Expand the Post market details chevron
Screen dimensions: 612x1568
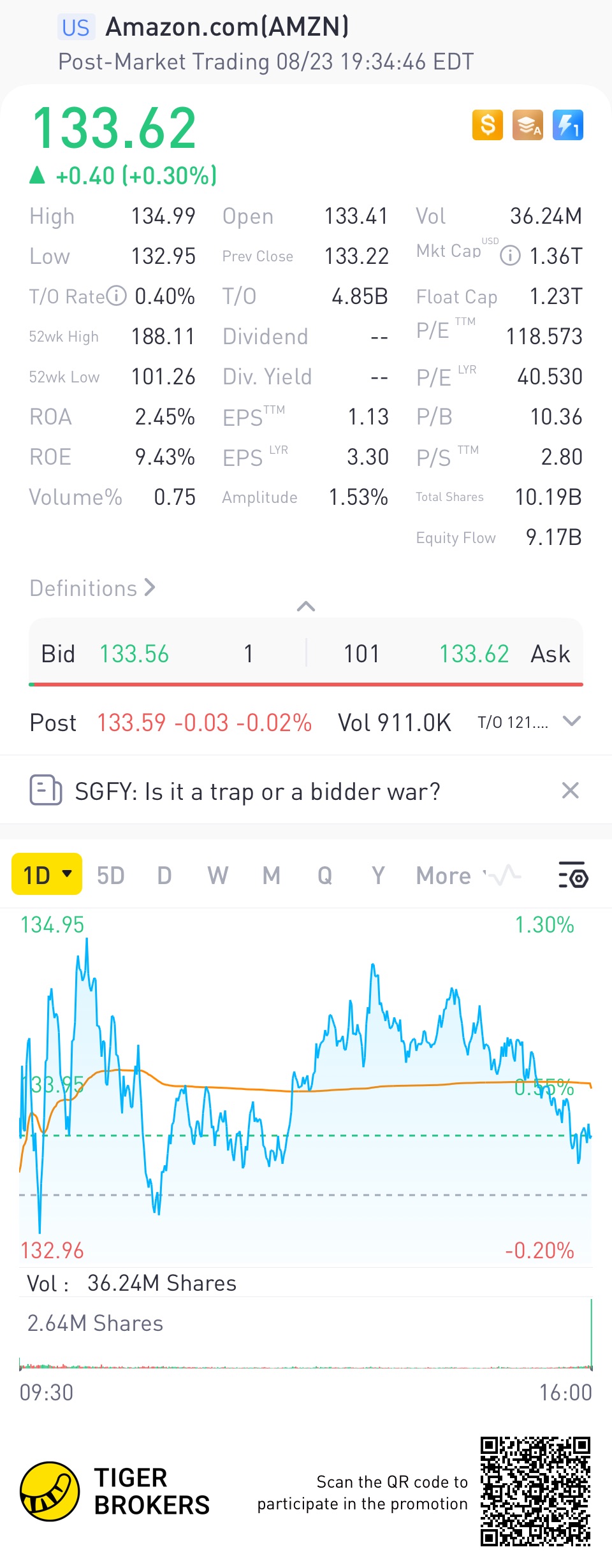pyautogui.click(x=572, y=722)
